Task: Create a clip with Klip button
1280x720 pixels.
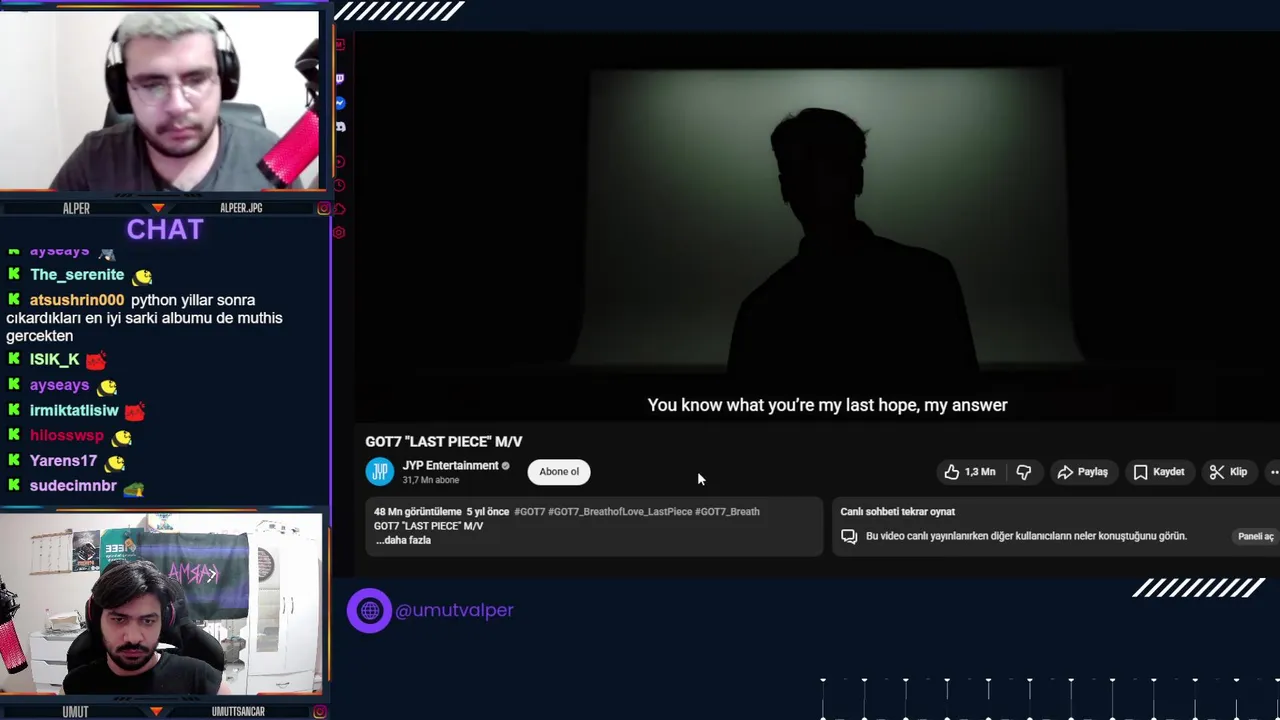Action: click(1228, 472)
